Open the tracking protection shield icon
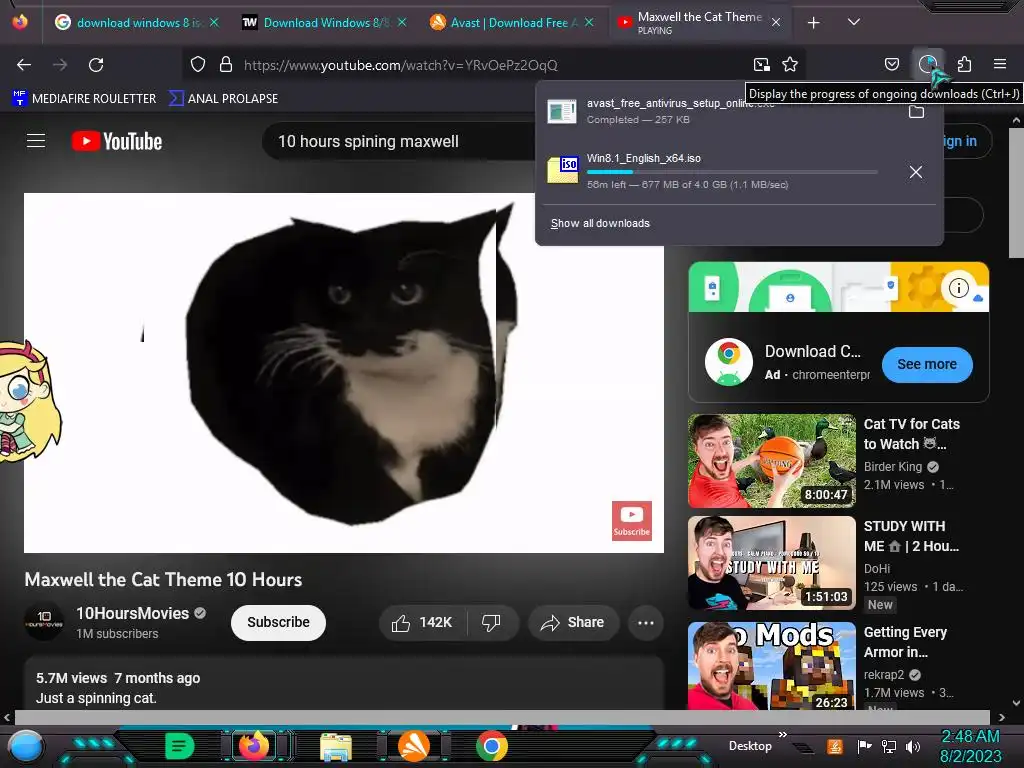This screenshot has width=1024, height=768. [198, 65]
